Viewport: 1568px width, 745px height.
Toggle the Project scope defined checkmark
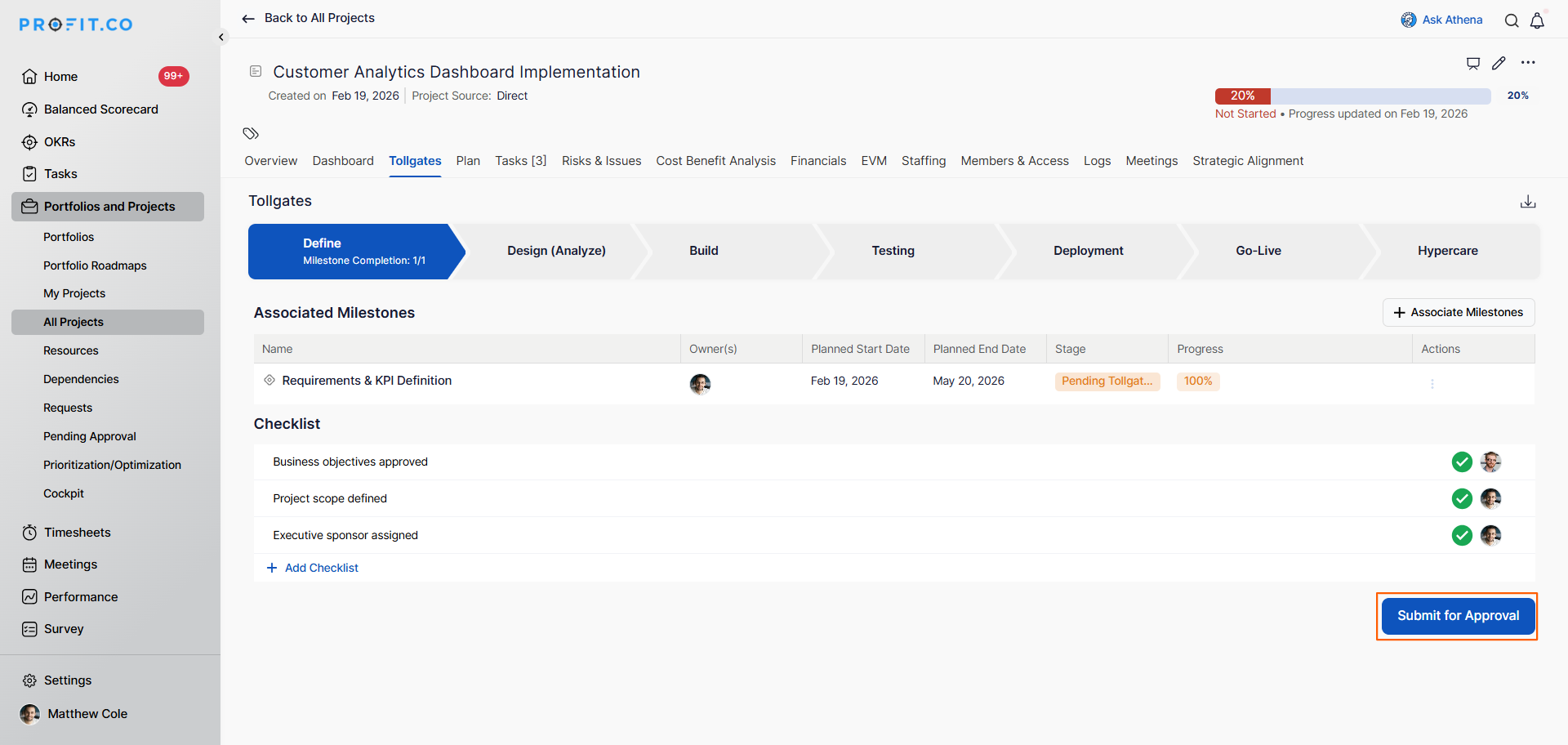(x=1462, y=498)
